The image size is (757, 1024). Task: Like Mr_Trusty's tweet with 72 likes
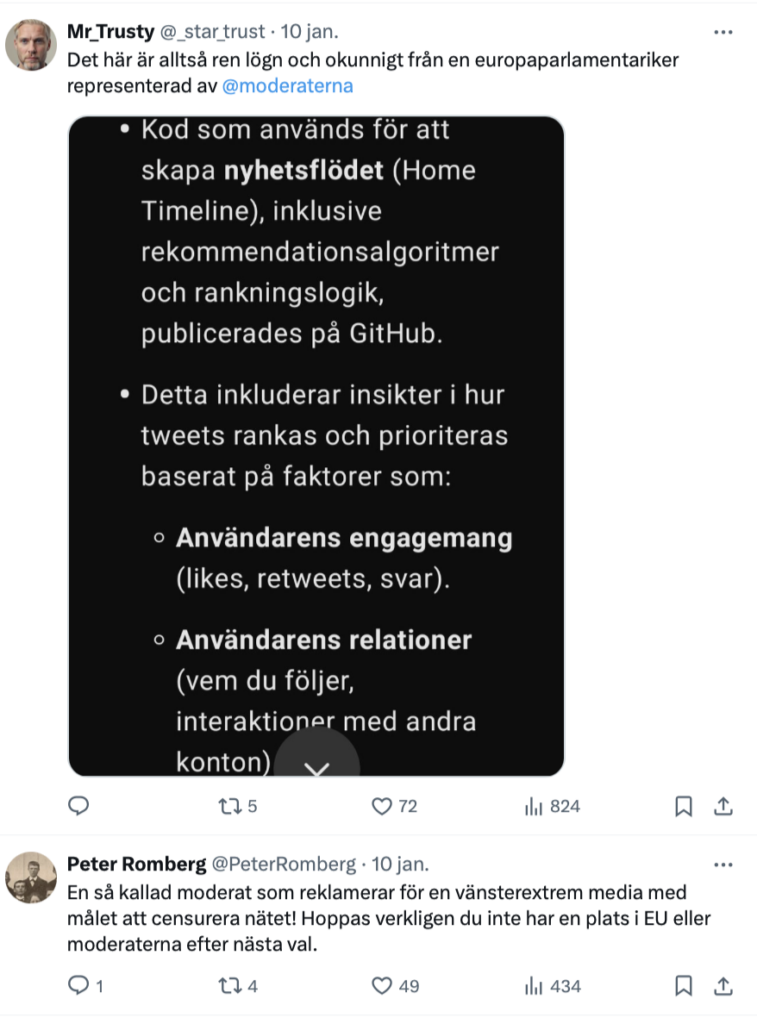381,806
